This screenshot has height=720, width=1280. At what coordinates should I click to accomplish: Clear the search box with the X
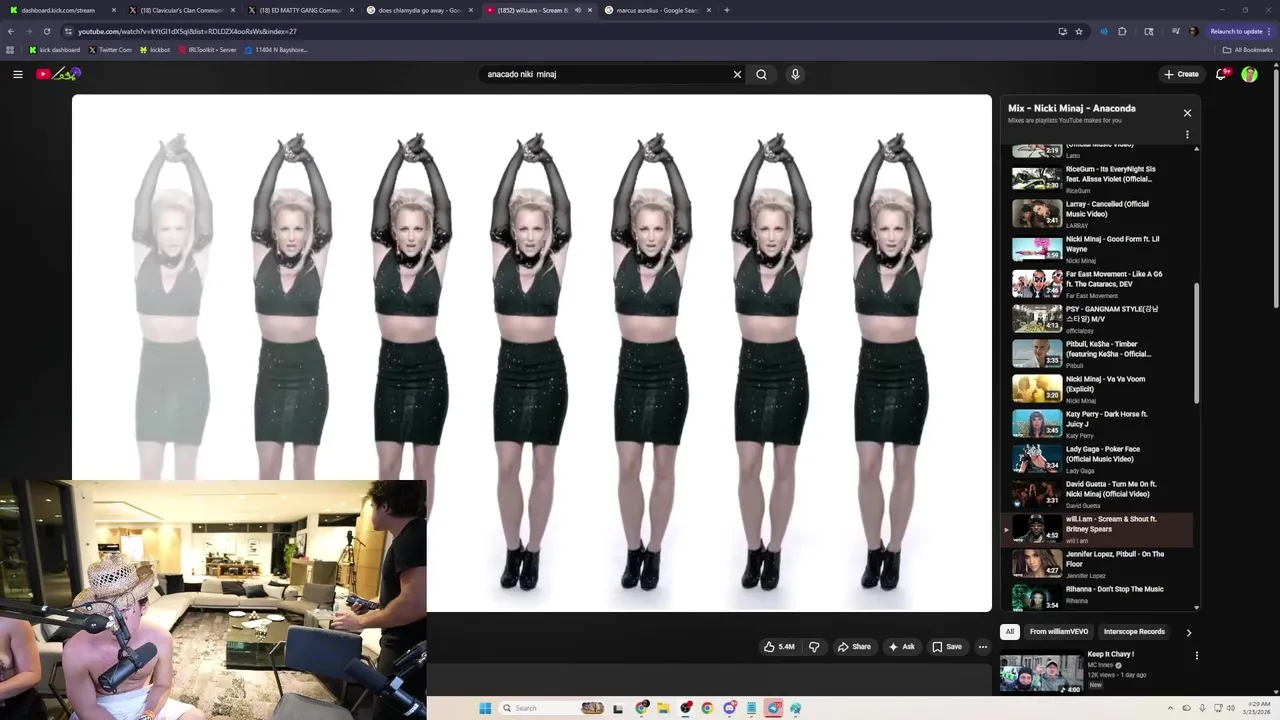(738, 74)
